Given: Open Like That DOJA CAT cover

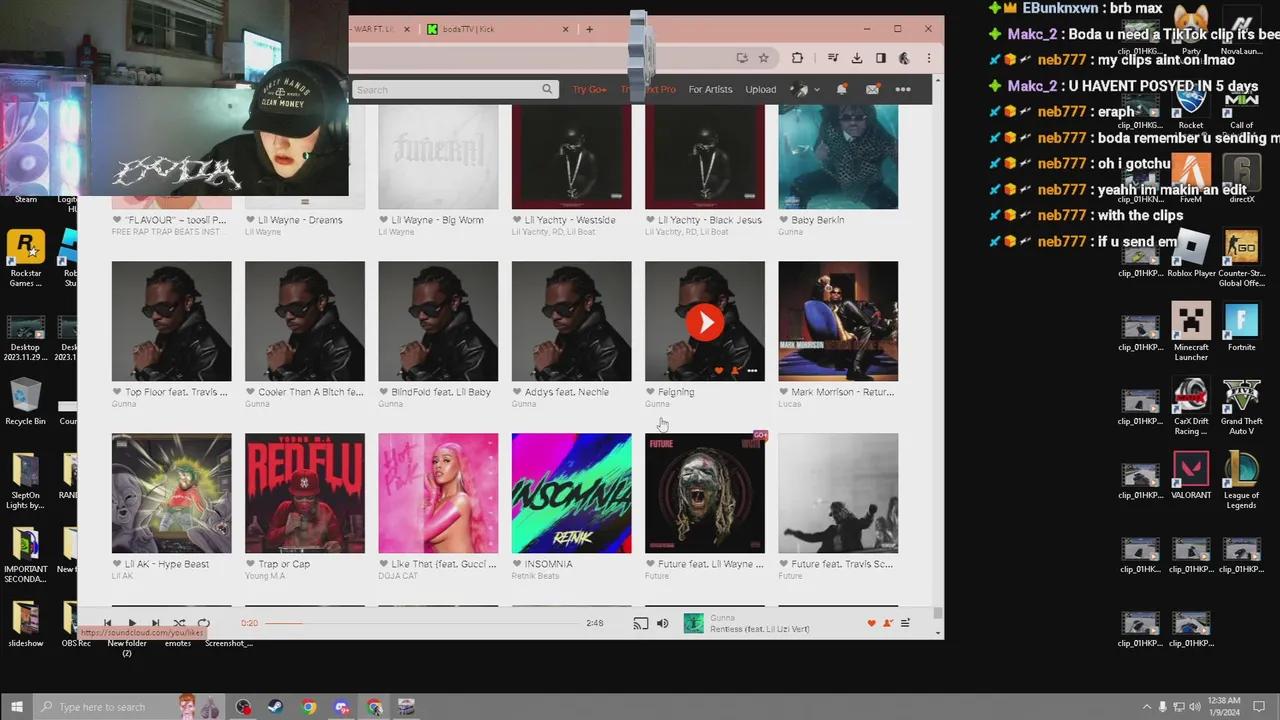Looking at the screenshot, I should click(x=438, y=493).
